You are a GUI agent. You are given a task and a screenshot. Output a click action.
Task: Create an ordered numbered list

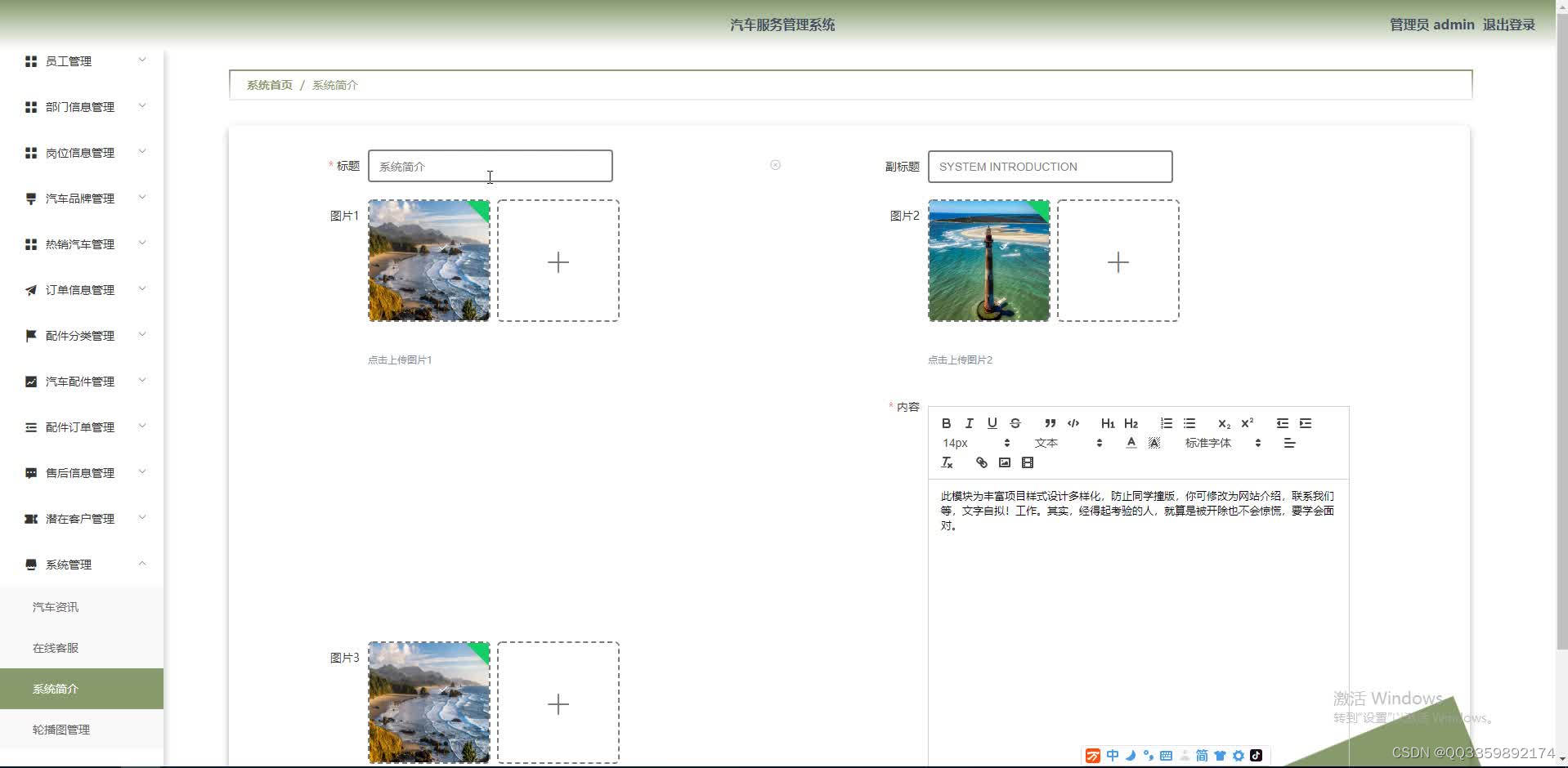pyautogui.click(x=1166, y=423)
